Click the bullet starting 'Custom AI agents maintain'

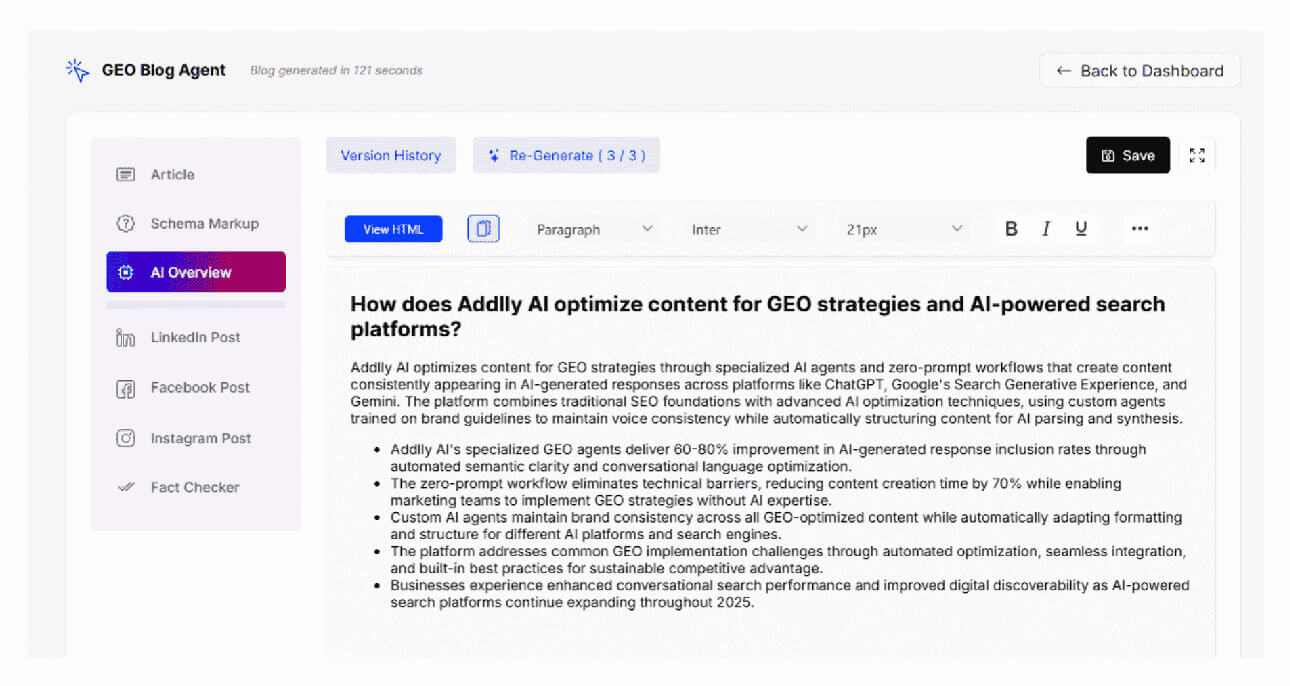[x=786, y=526]
